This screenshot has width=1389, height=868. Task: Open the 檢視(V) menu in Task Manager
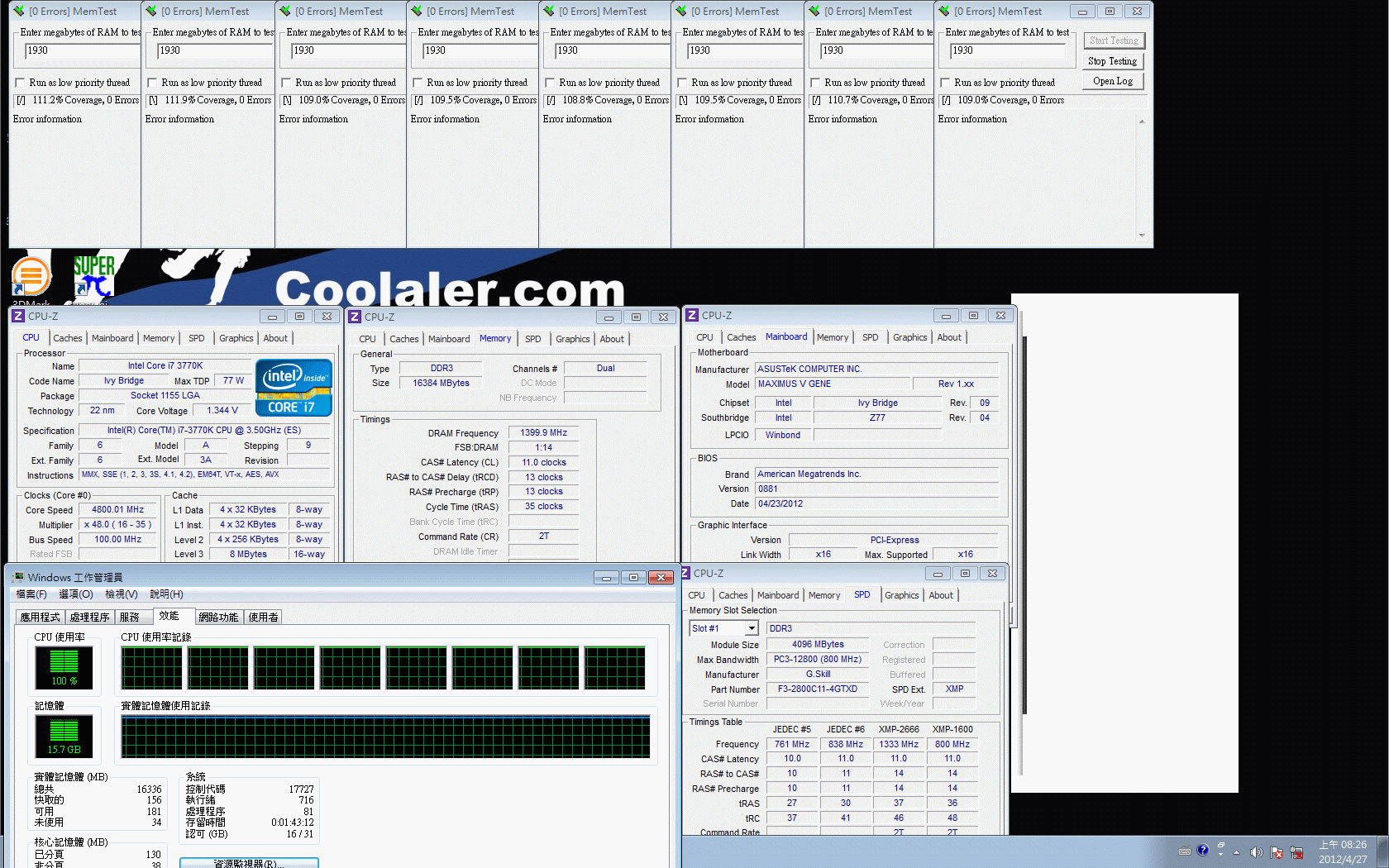coord(122,594)
